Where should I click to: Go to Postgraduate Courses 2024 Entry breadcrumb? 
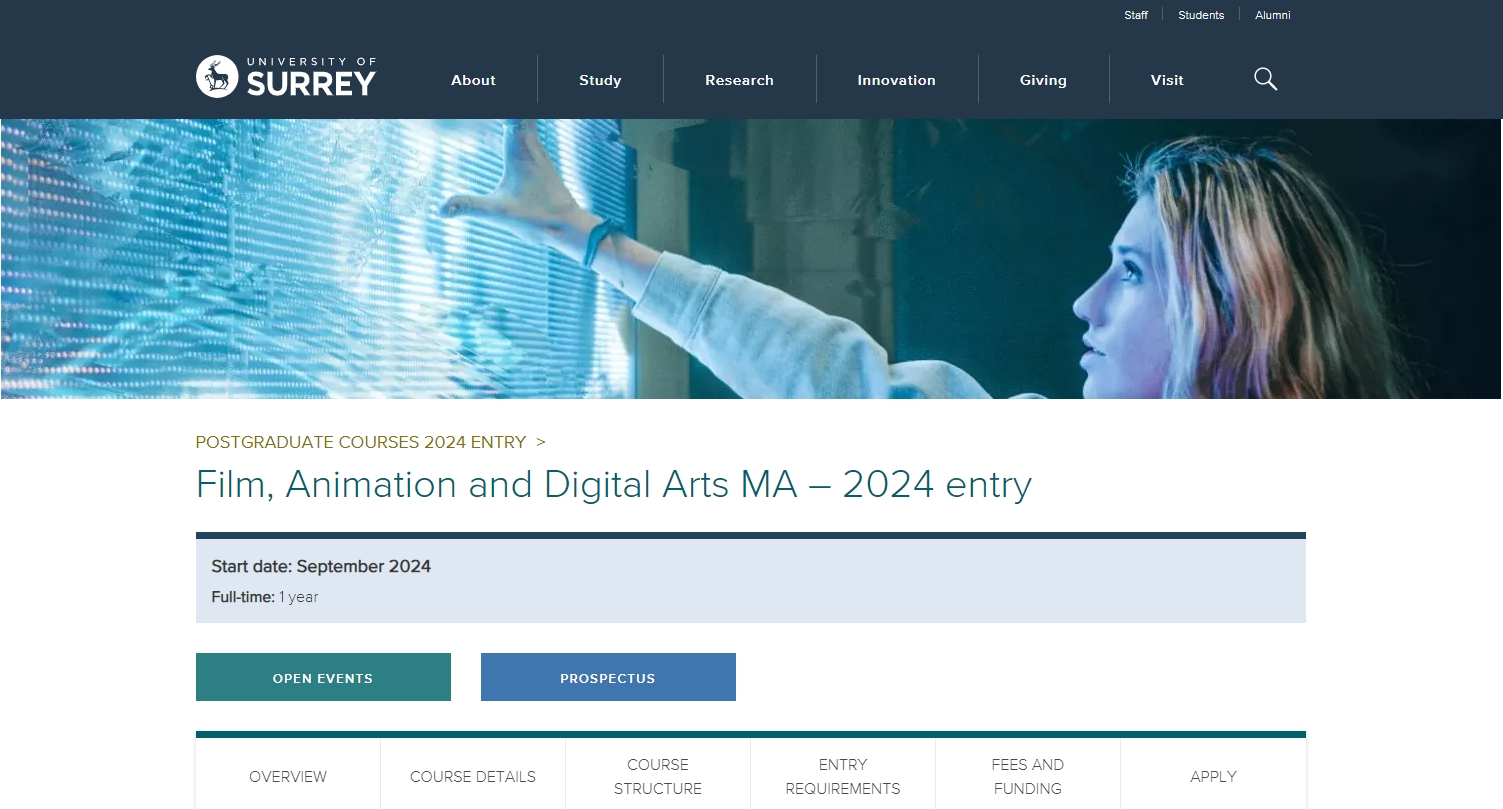[361, 442]
